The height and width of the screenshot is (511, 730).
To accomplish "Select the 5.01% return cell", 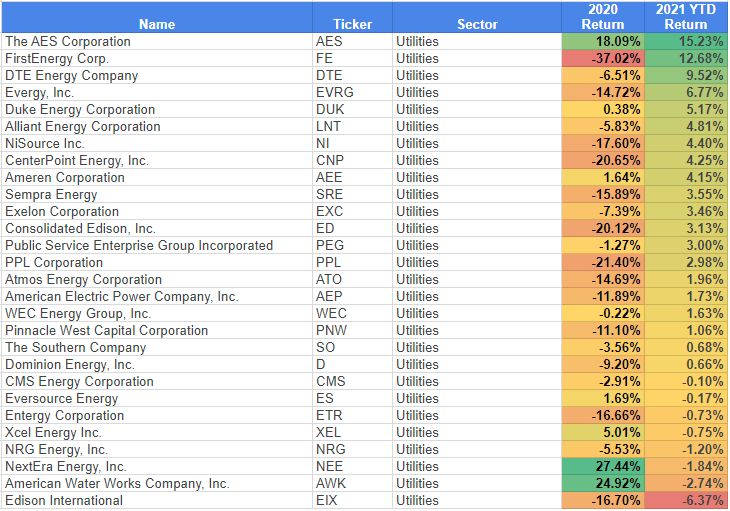I will click(603, 433).
